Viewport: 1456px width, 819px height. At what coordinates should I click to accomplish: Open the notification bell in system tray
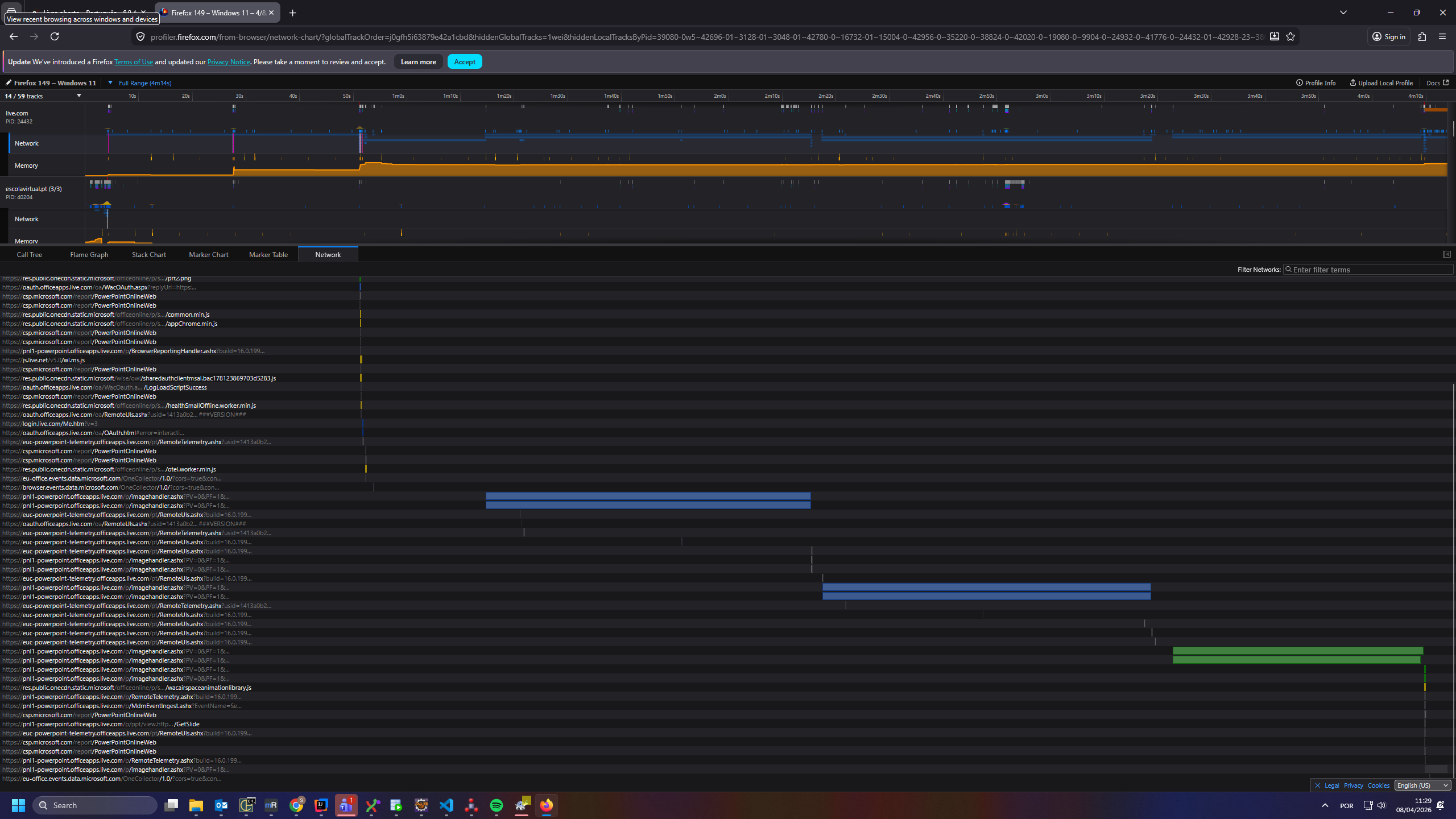(x=1441, y=805)
